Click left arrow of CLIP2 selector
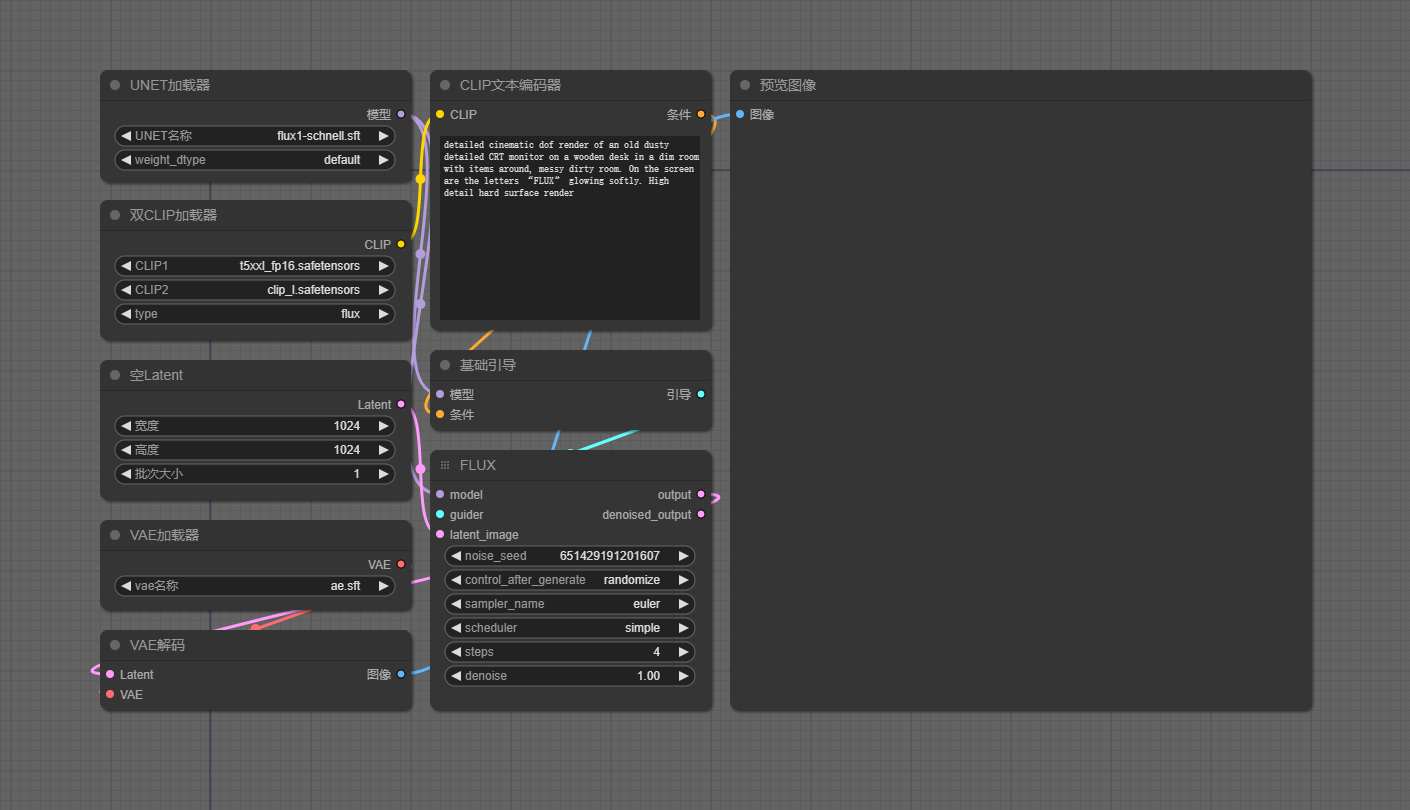This screenshot has width=1410, height=810. [126, 290]
